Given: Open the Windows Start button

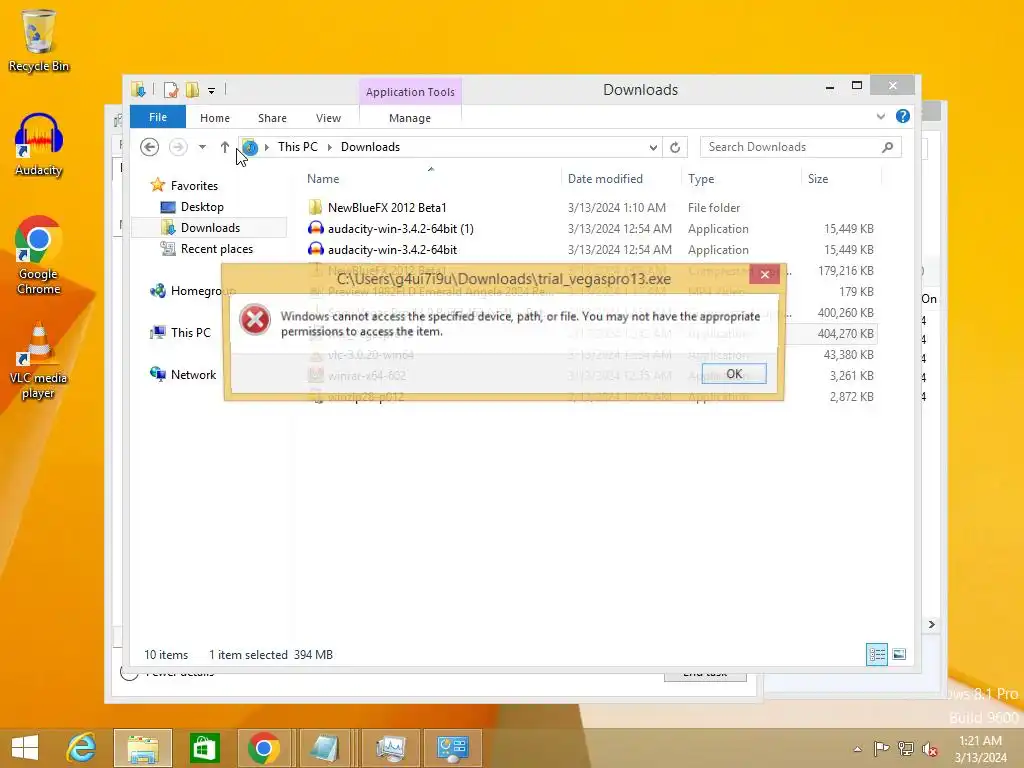Looking at the screenshot, I should click(x=25, y=748).
